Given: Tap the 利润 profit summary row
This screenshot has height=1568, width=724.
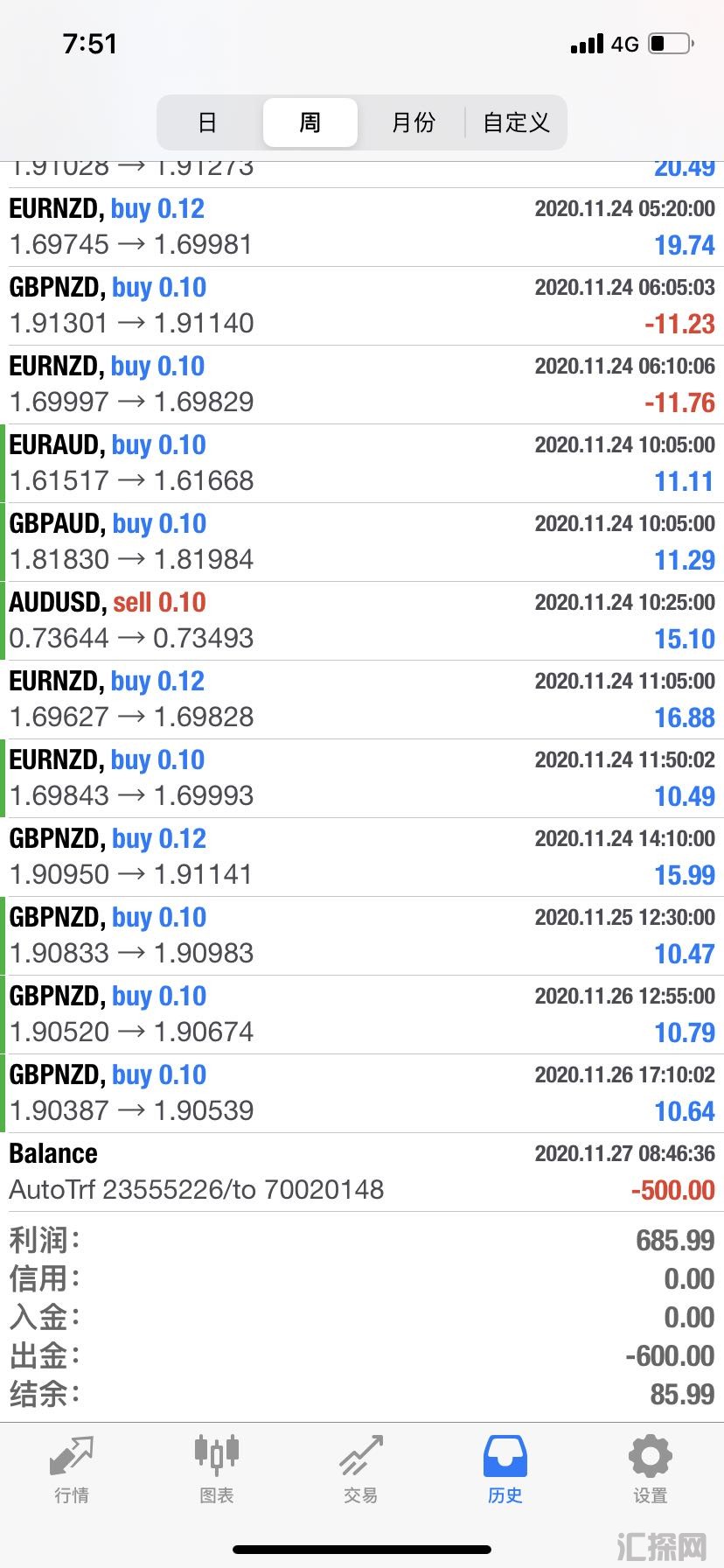Looking at the screenshot, I should pos(362,1240).
